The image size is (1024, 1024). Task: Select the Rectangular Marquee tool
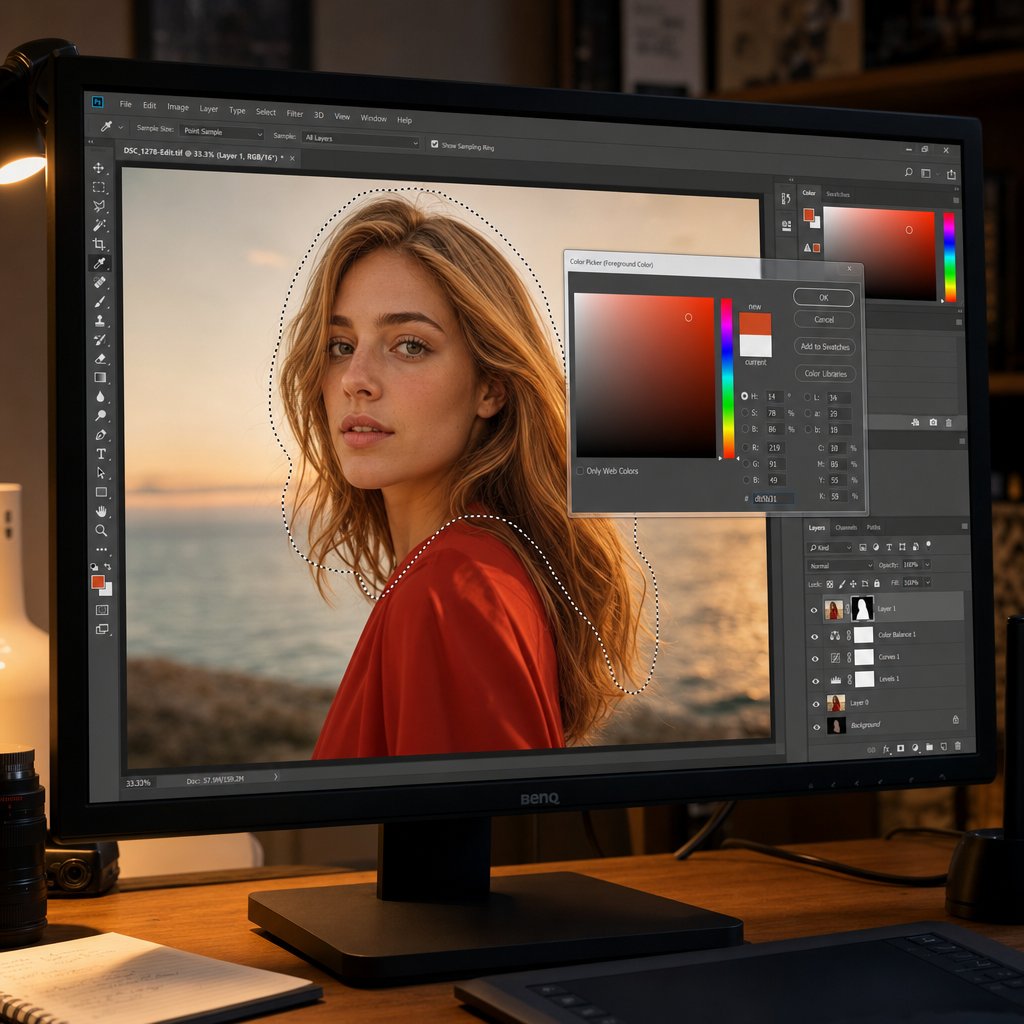[x=99, y=187]
